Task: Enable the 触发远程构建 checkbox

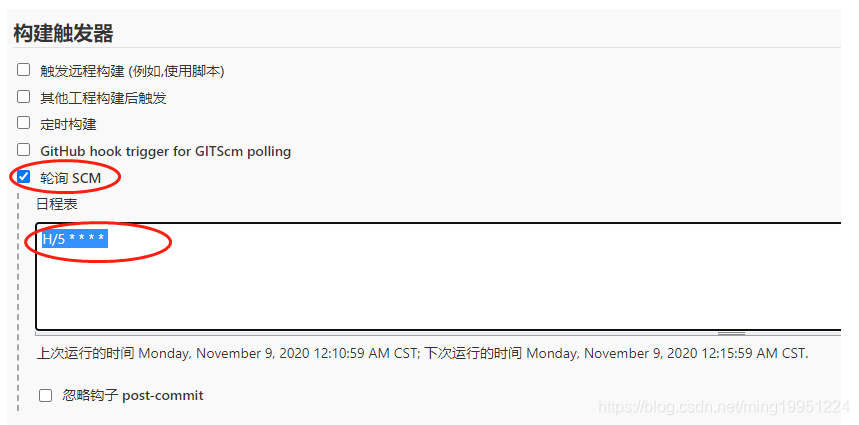Action: point(24,70)
